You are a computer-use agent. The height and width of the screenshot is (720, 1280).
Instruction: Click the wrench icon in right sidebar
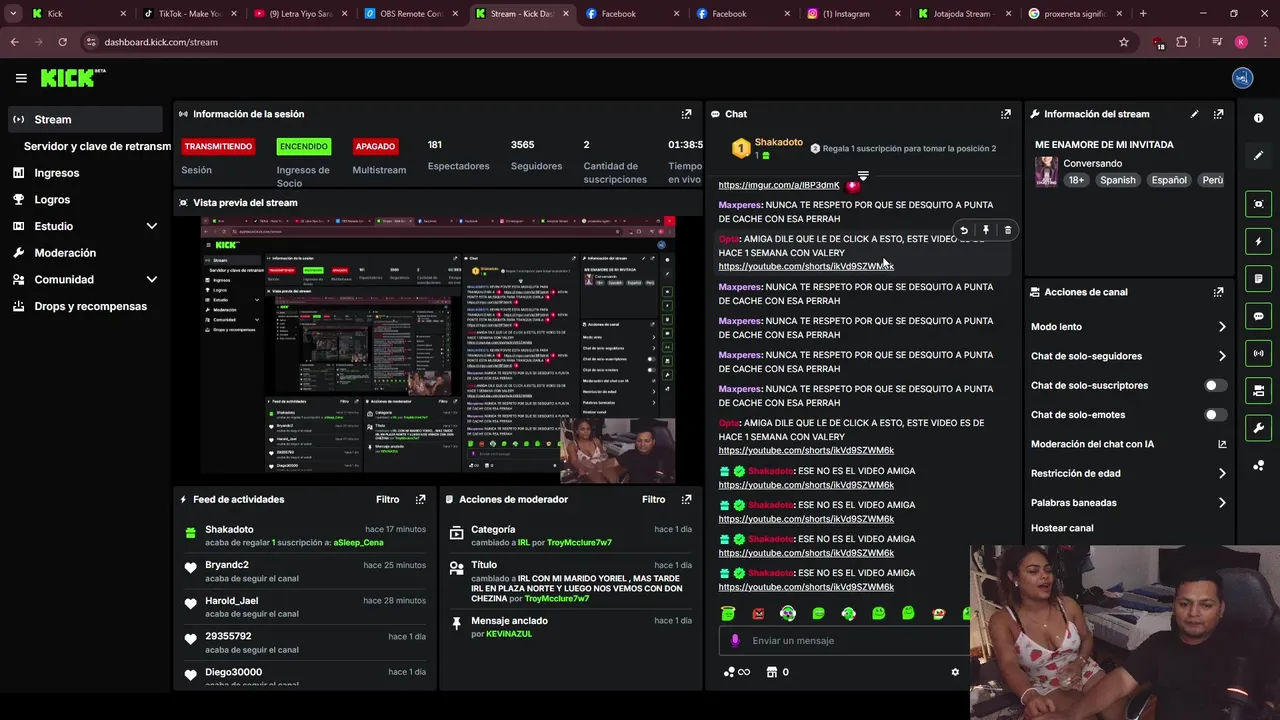[1258, 428]
